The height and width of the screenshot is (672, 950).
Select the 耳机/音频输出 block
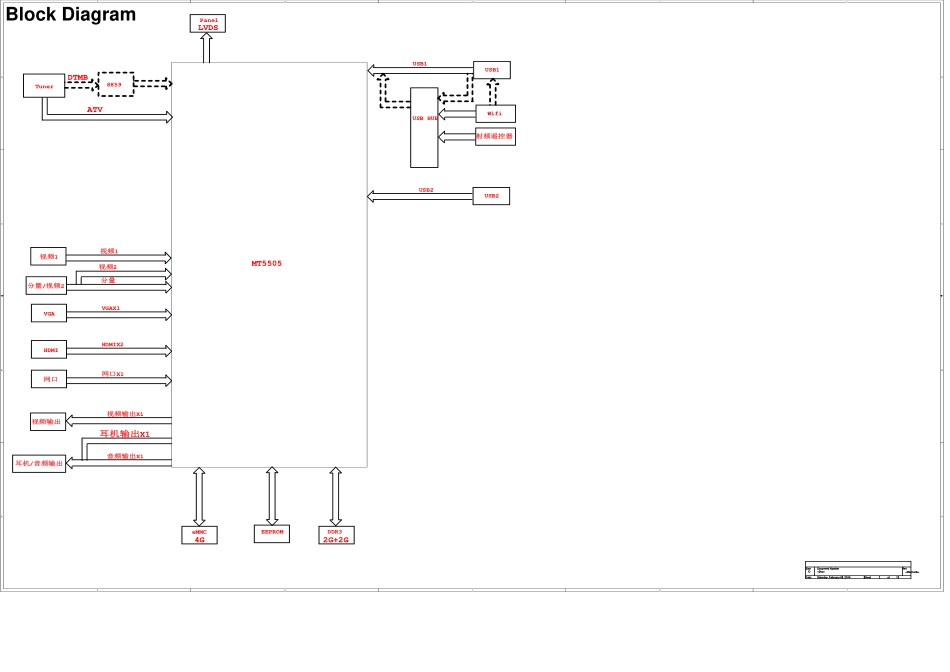click(x=39, y=463)
